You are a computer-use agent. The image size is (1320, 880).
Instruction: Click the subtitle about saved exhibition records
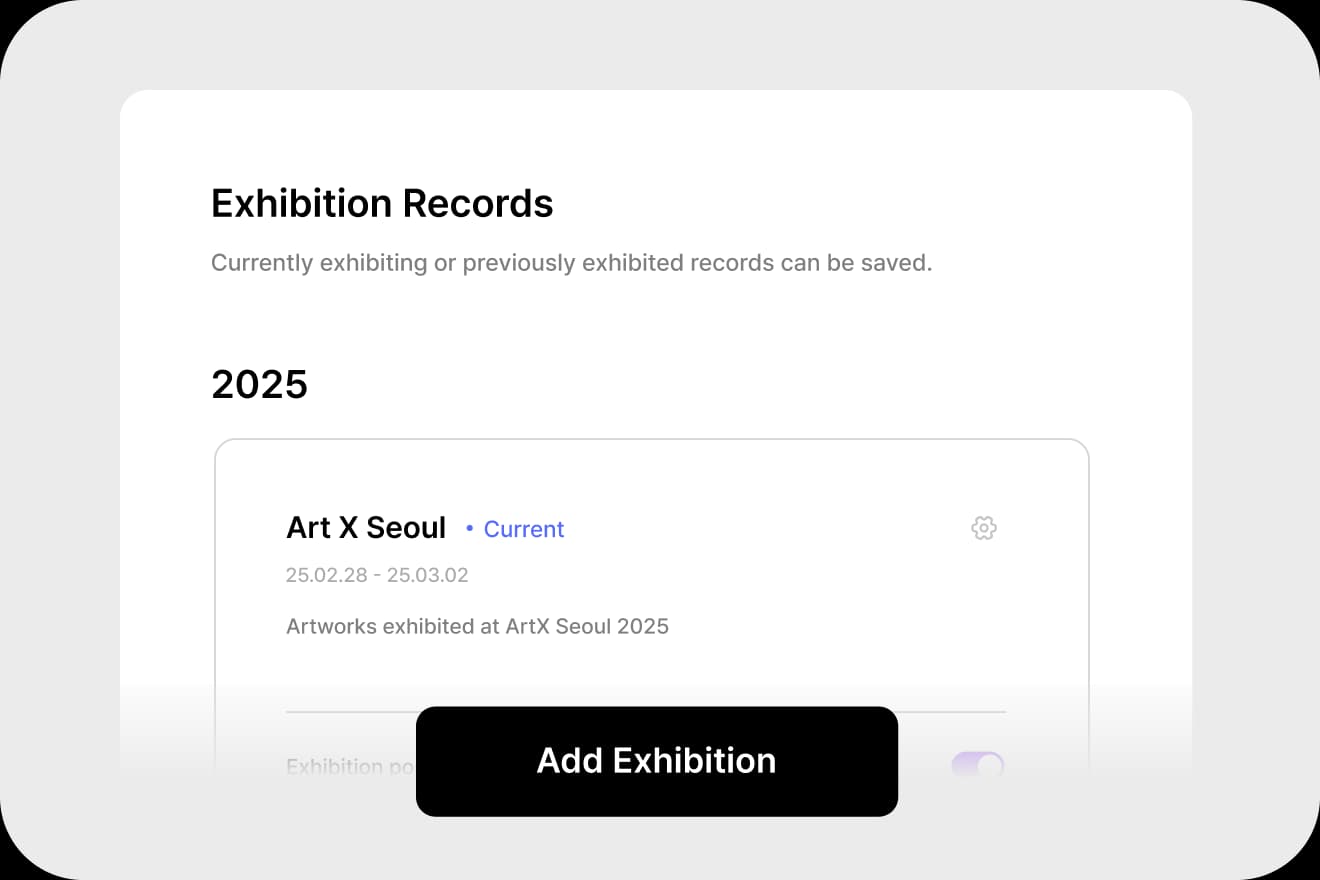(571, 263)
